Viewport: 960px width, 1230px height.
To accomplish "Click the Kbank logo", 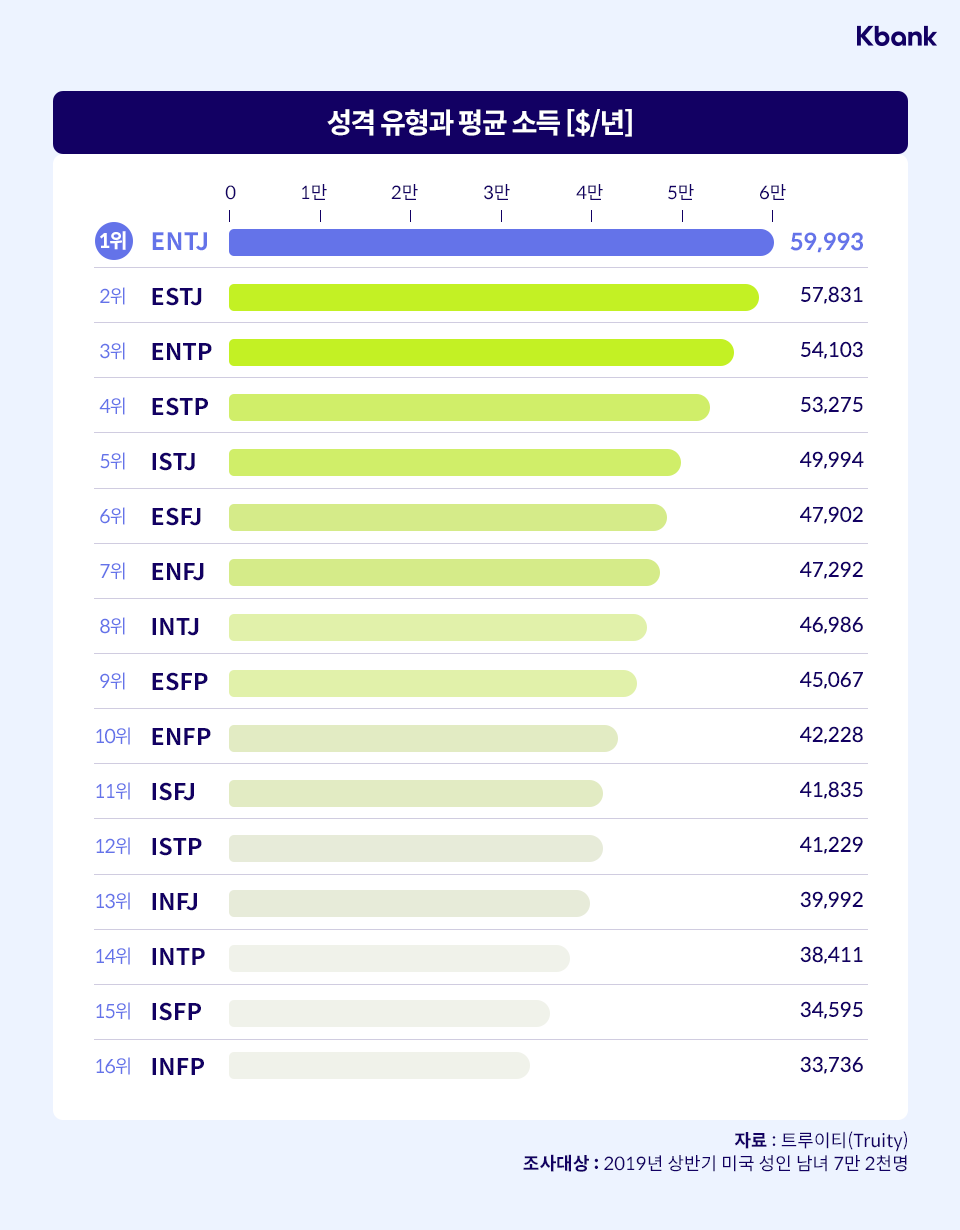I will coord(896,37).
